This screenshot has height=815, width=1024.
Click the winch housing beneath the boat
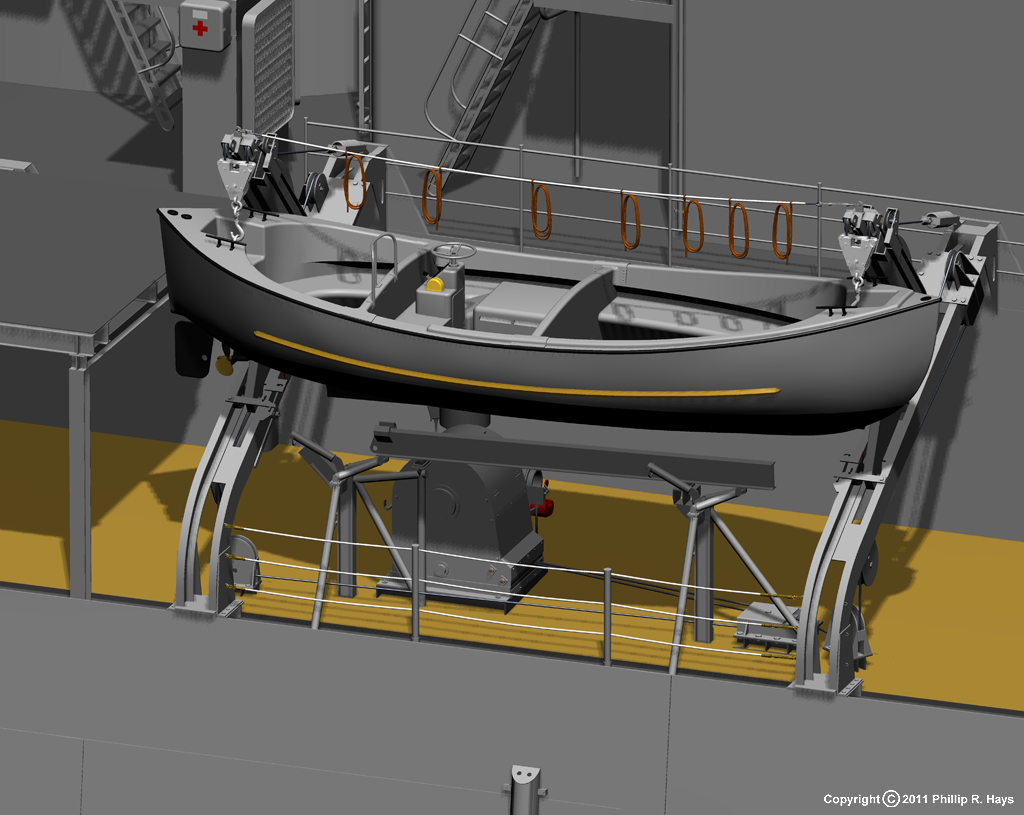(468, 520)
